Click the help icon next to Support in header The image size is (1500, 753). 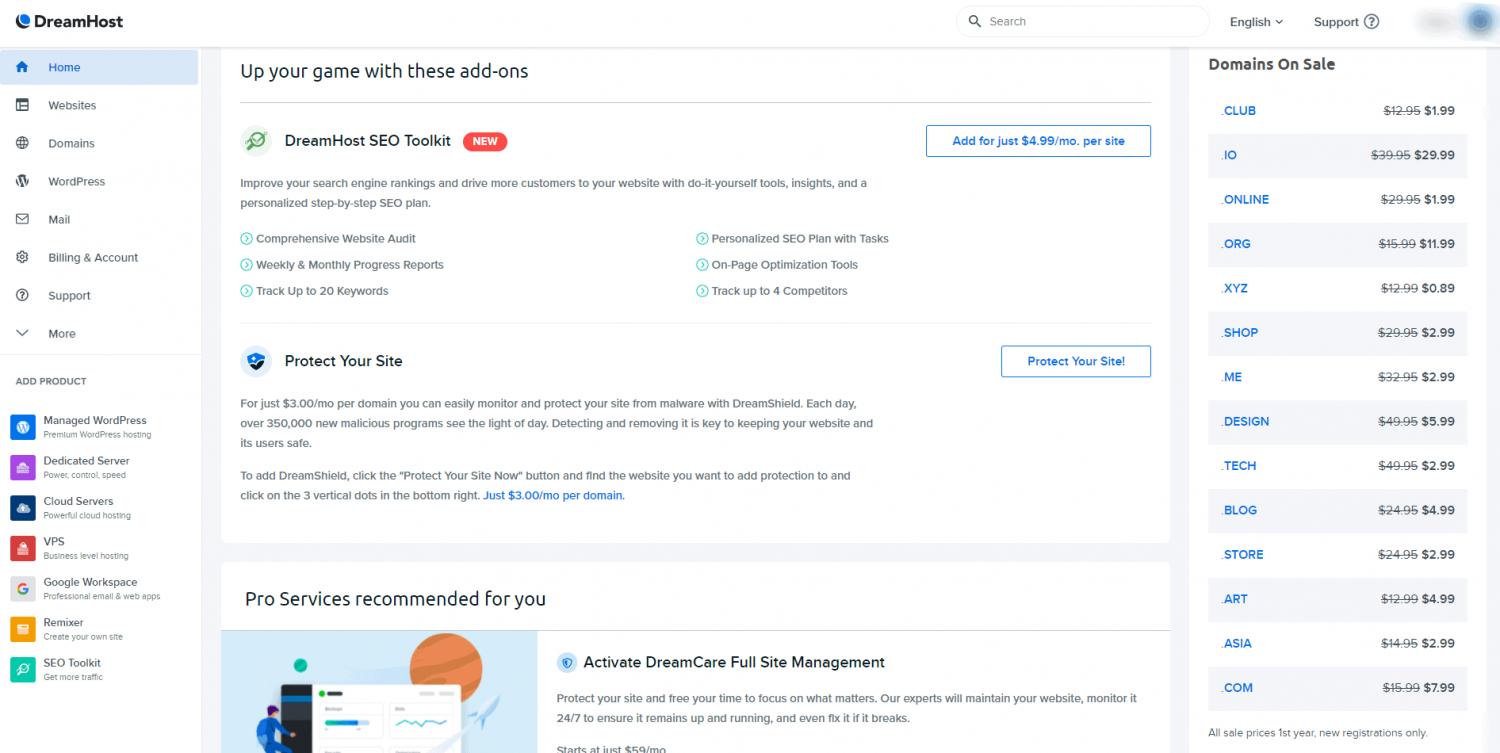1371,21
